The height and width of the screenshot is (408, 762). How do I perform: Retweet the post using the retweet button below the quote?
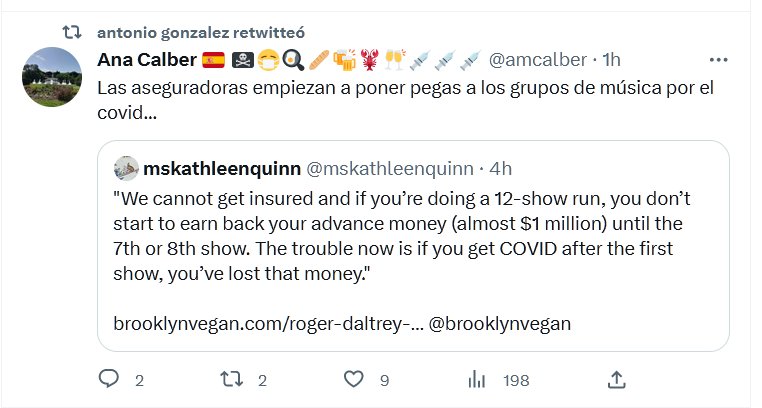231,379
